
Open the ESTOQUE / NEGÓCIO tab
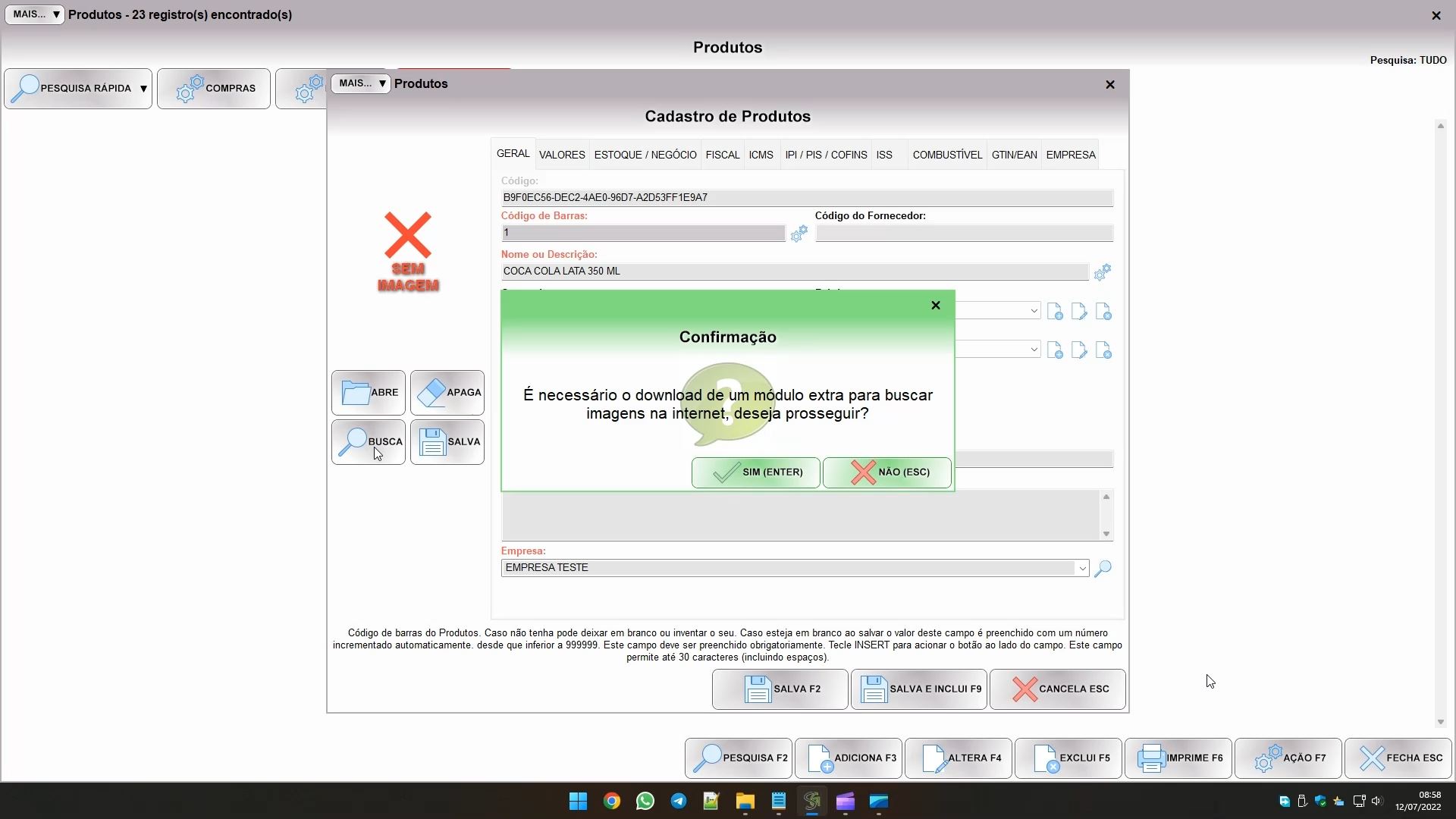[645, 155]
